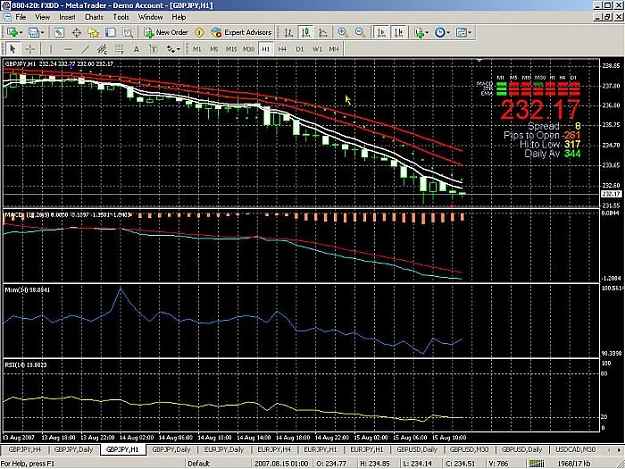
Task: Open the Insert menu
Action: coord(67,17)
